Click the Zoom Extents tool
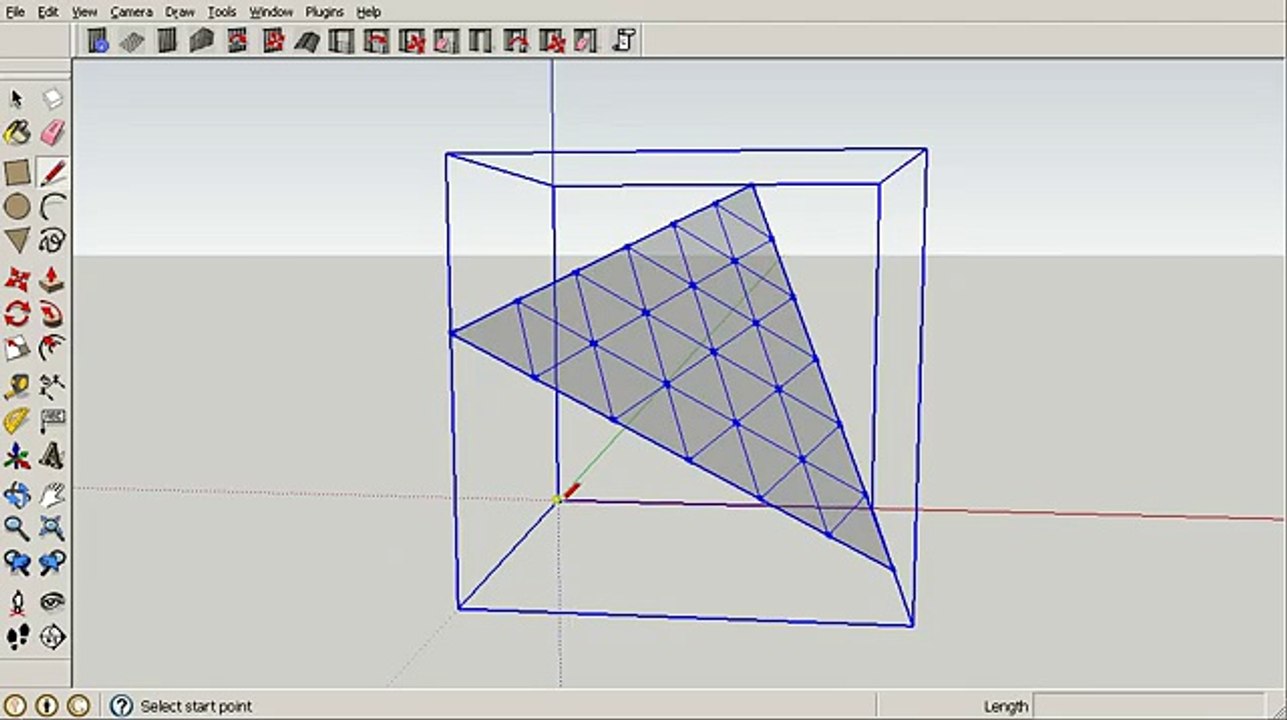1287x720 pixels. click(x=52, y=529)
